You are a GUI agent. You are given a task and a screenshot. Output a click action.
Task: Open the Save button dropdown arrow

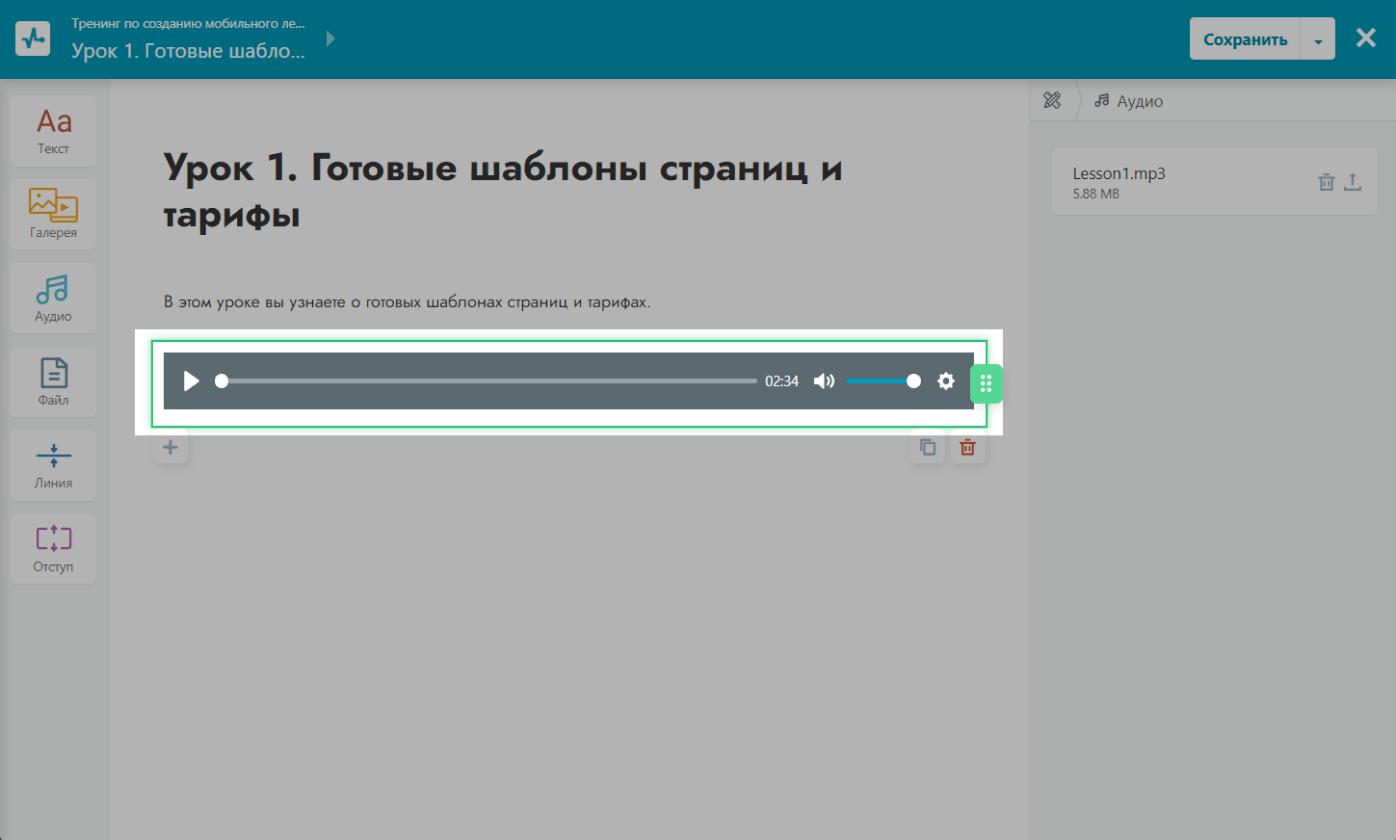point(1318,41)
